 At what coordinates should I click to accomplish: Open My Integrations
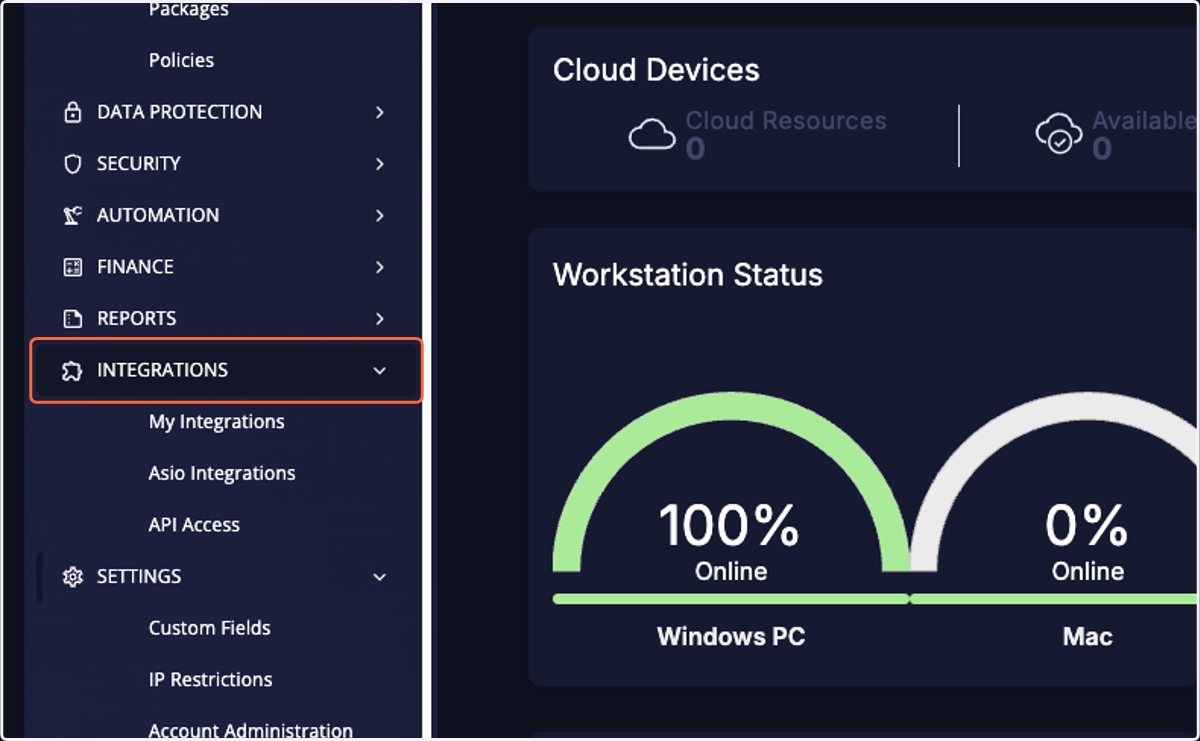(216, 422)
